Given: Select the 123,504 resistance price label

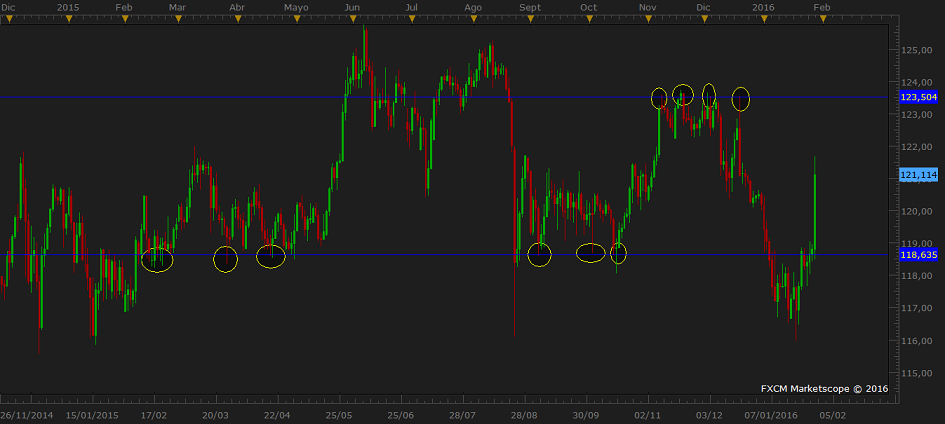Looking at the screenshot, I should [x=918, y=97].
